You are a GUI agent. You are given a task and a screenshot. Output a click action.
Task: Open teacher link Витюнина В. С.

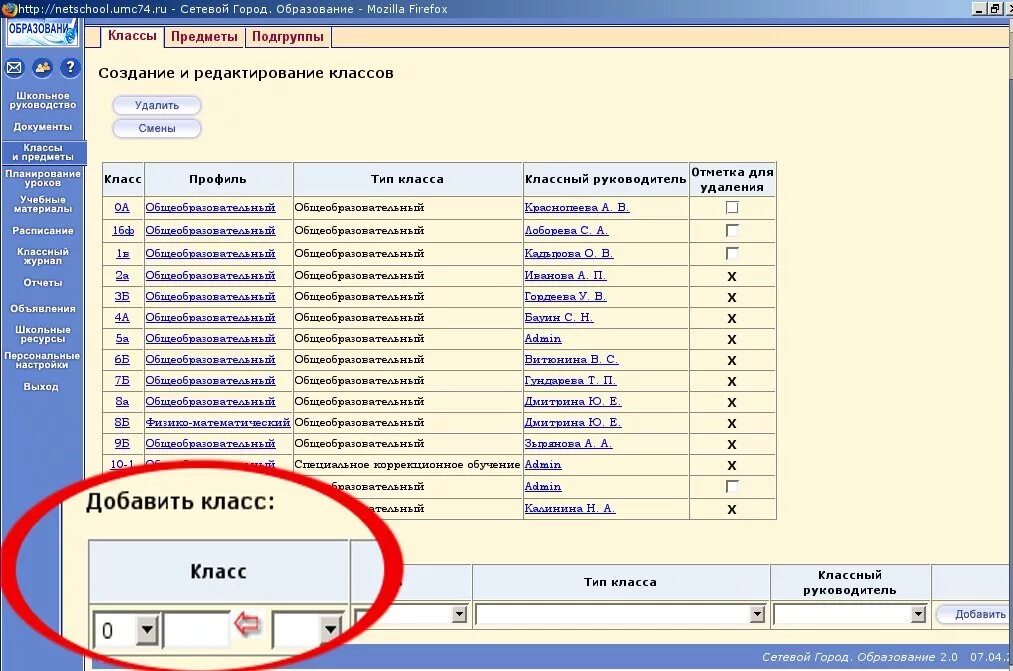pyautogui.click(x=572, y=360)
